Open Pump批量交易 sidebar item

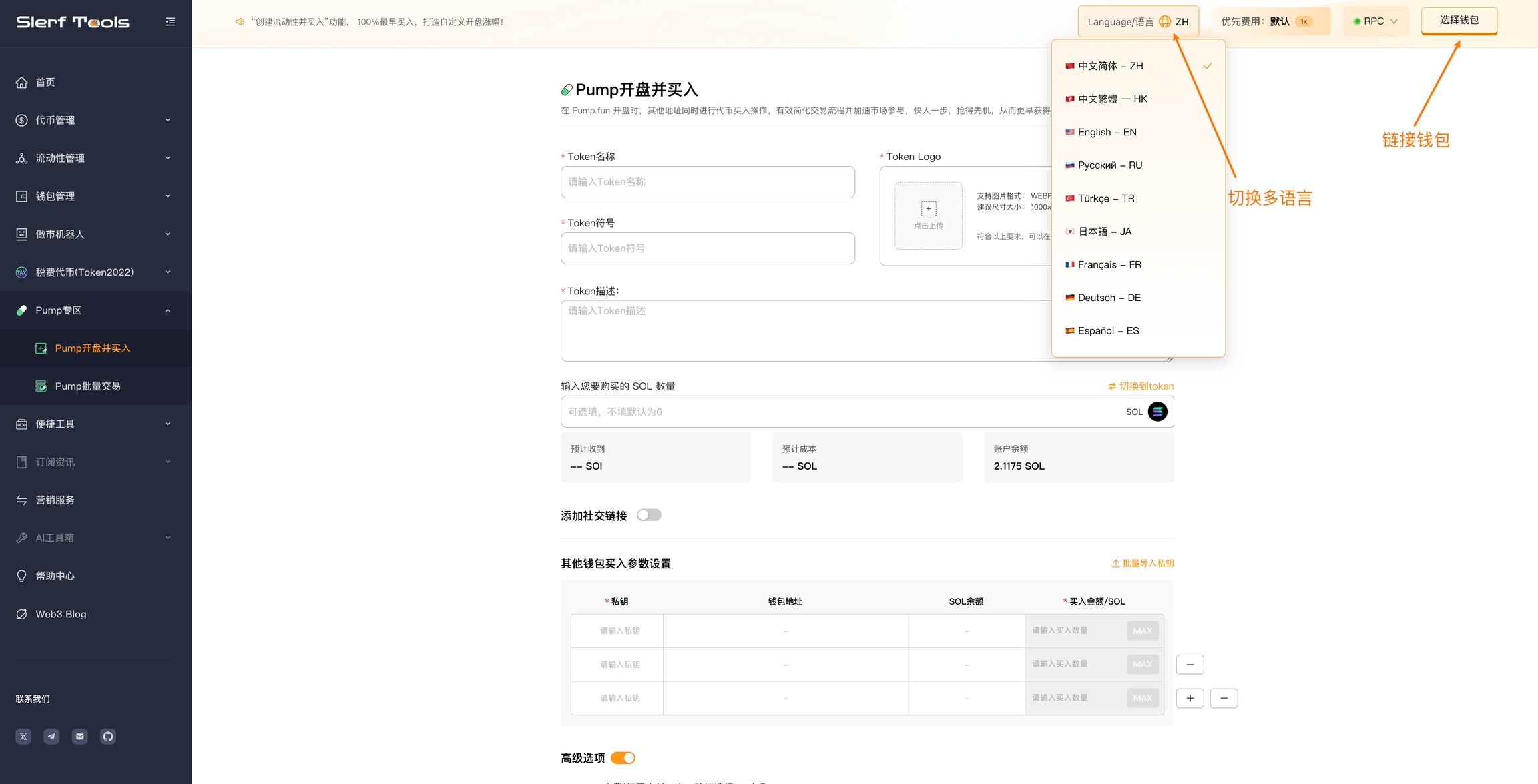[87, 386]
